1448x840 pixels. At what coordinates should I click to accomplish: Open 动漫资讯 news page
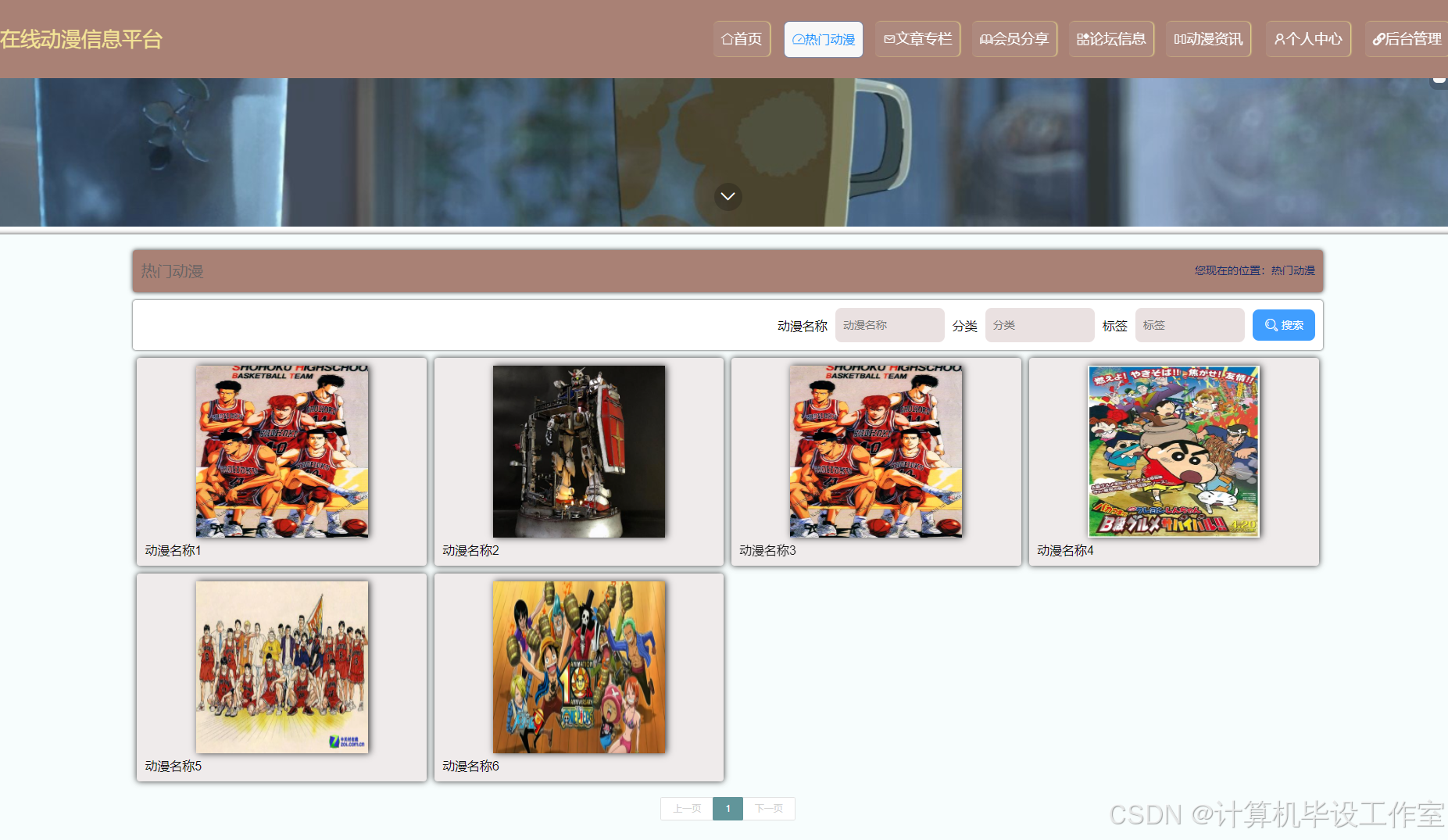click(1208, 39)
